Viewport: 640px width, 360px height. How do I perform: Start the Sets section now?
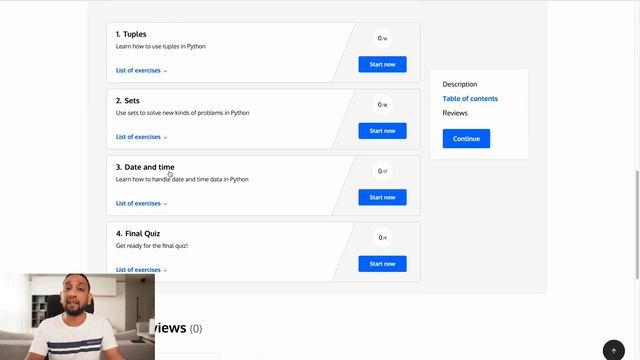382,131
